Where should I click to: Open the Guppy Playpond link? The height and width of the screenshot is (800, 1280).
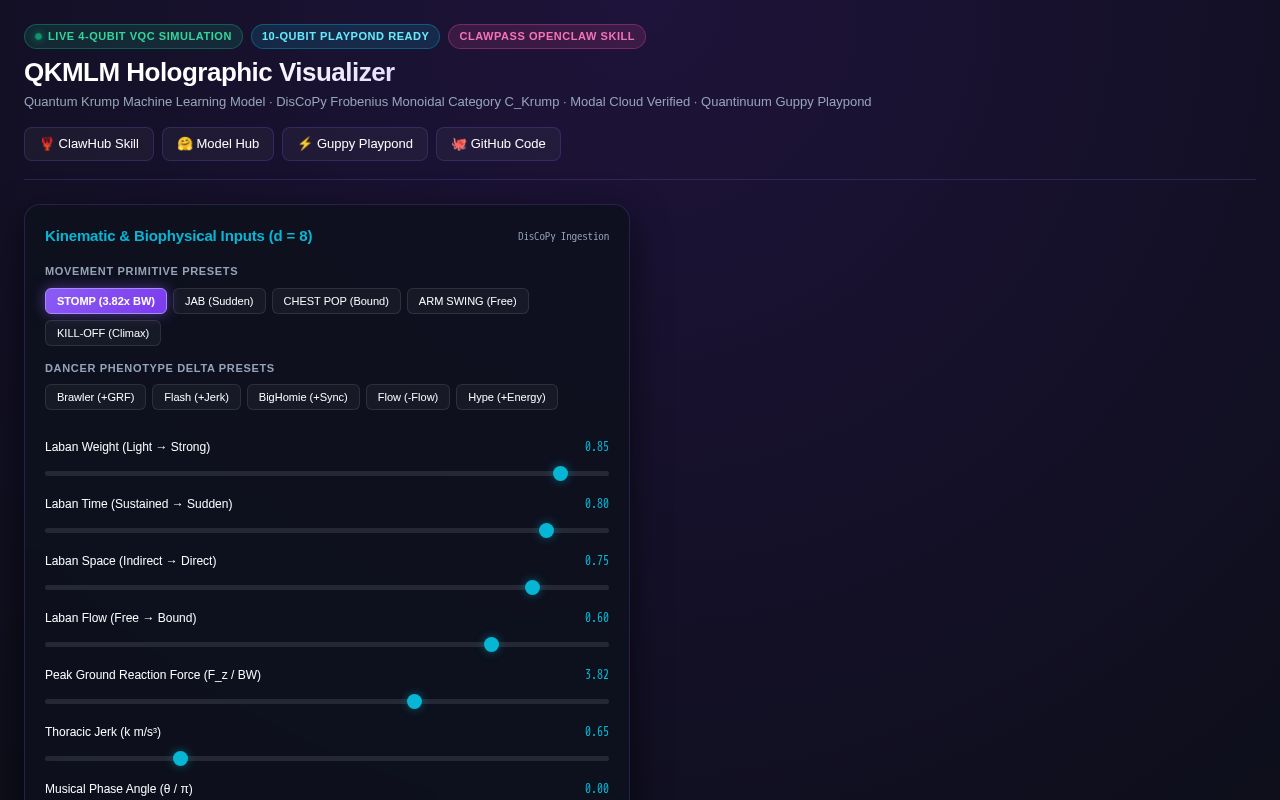click(355, 144)
